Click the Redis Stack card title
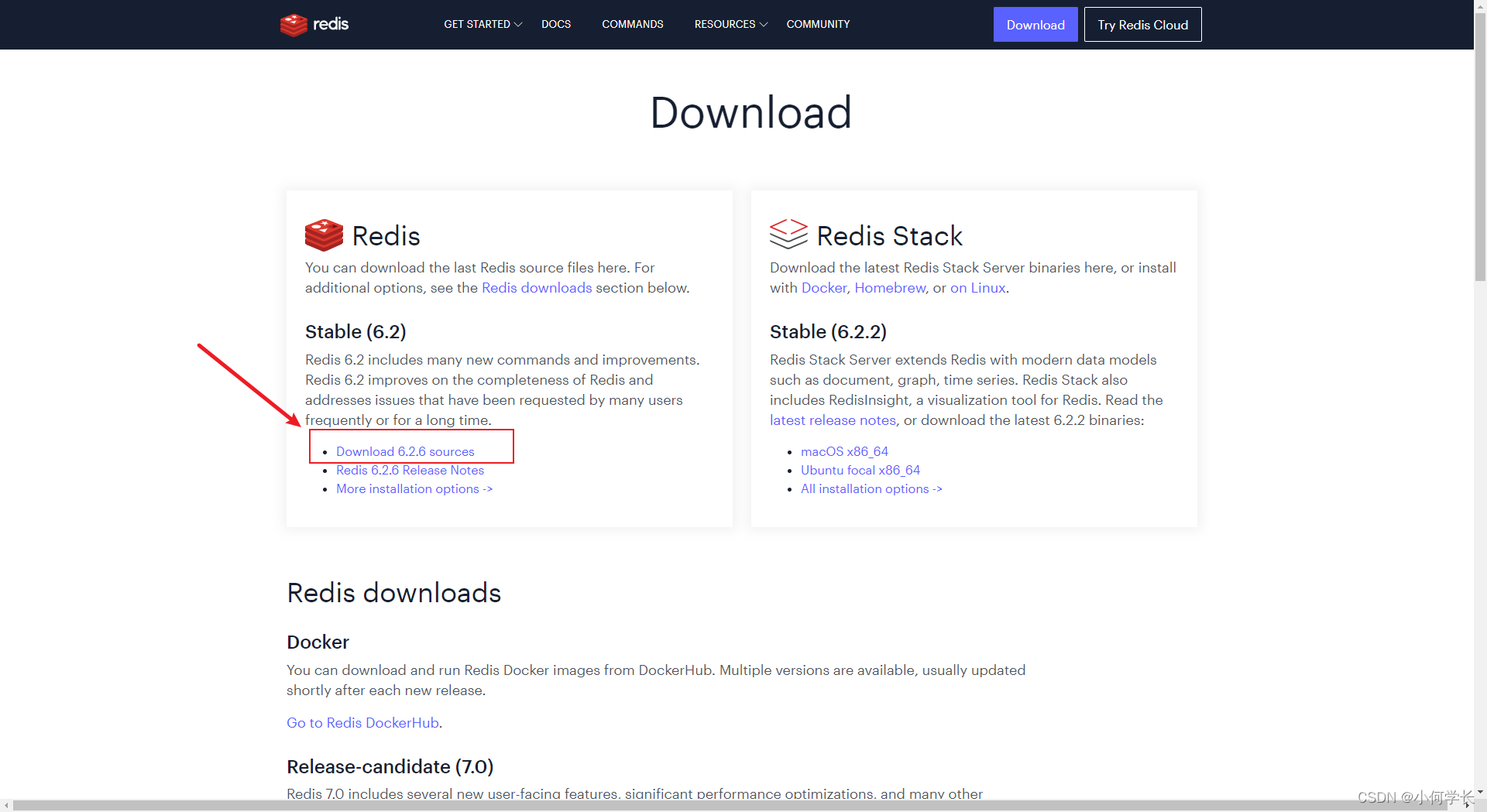The width and height of the screenshot is (1487, 812). point(889,236)
